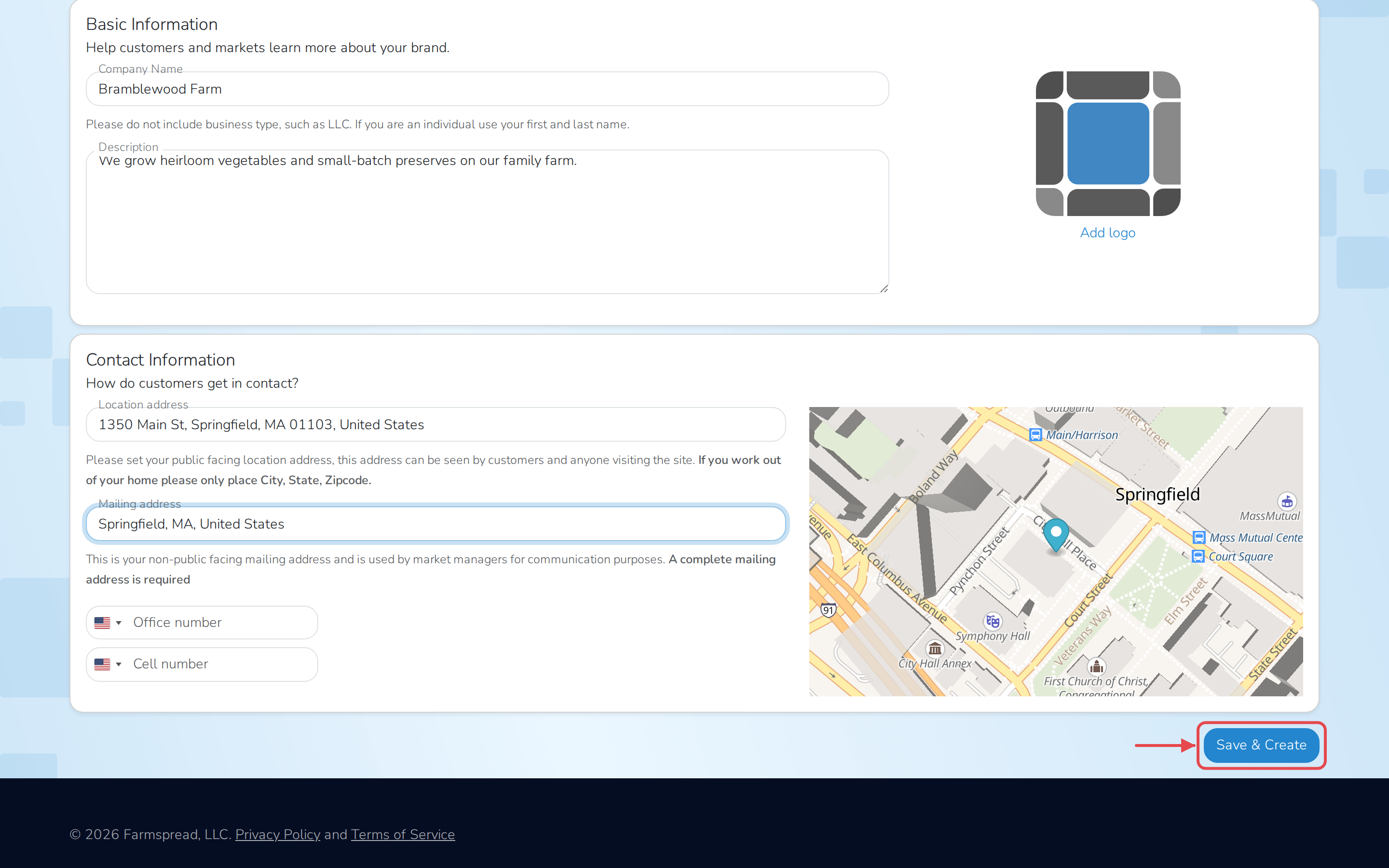
Task: Open the Privacy Policy link
Action: coord(278,834)
